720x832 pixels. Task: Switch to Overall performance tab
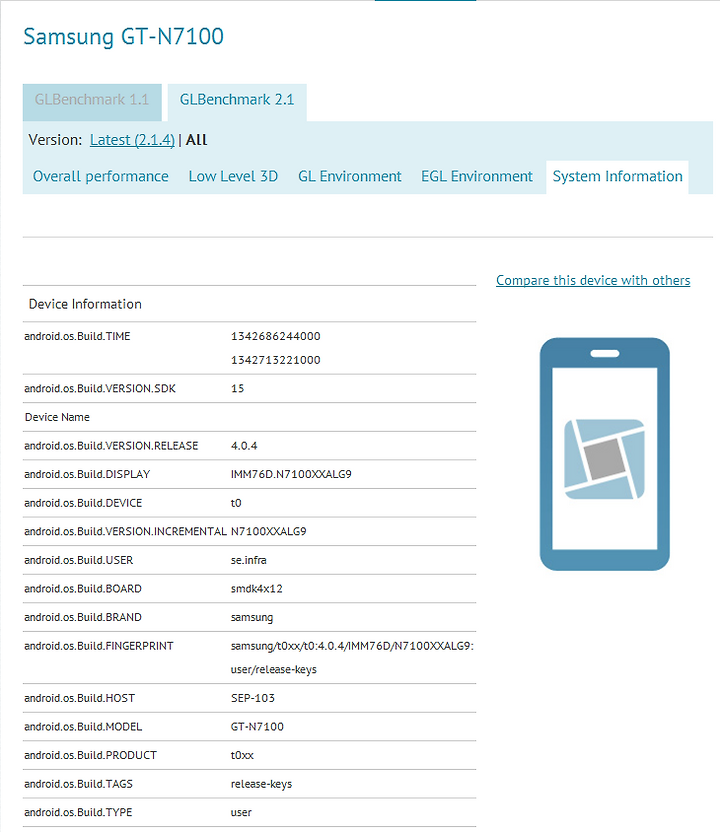(101, 176)
